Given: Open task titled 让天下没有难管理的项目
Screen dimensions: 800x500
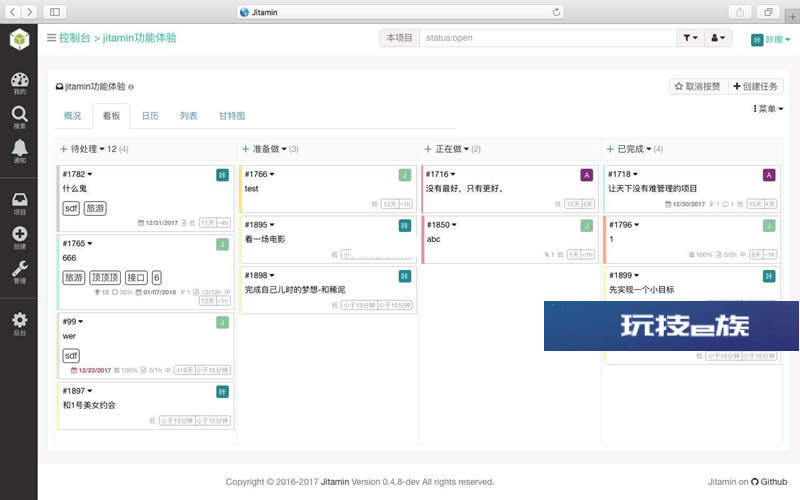Looking at the screenshot, I should point(653,189).
